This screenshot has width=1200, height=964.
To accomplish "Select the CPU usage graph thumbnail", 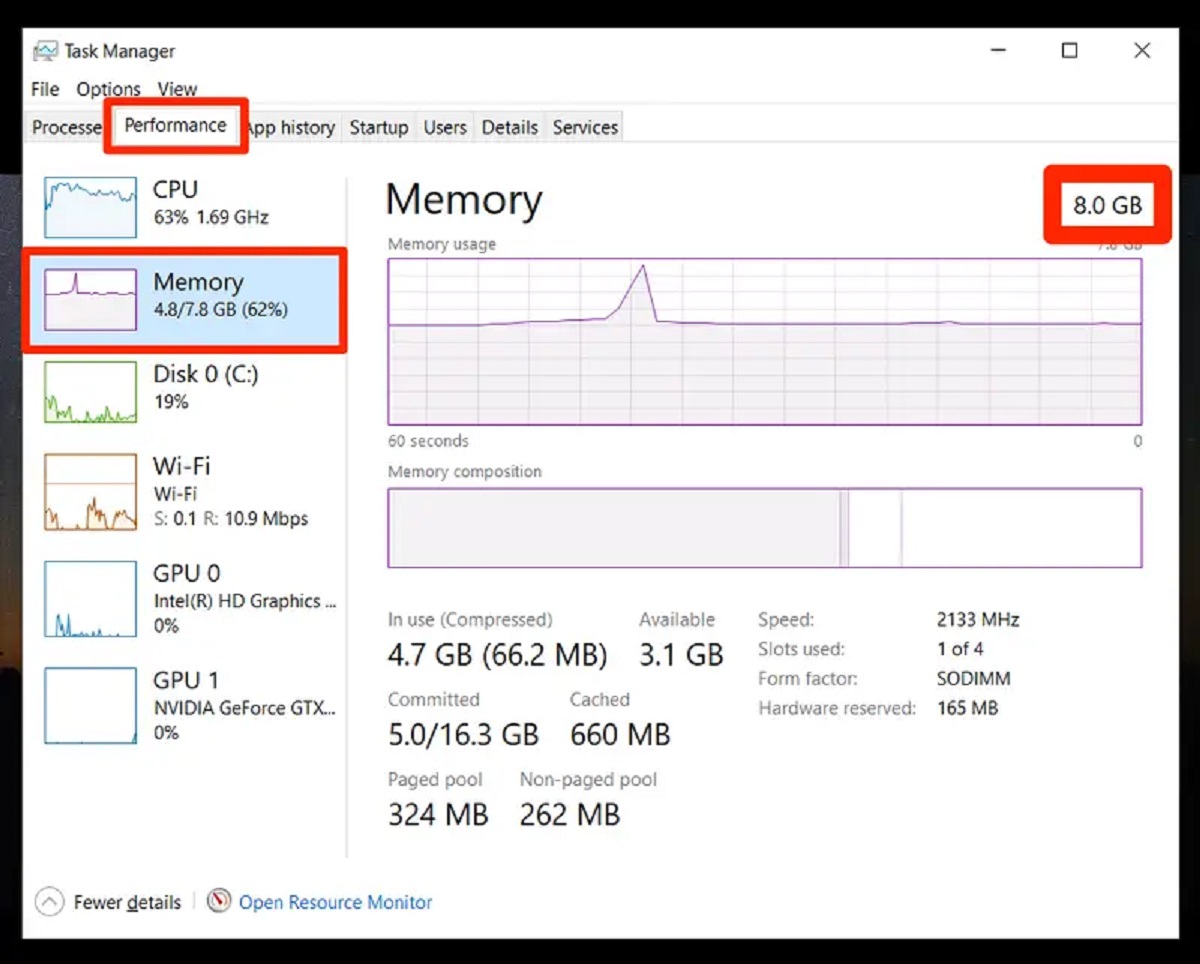I will tap(90, 207).
